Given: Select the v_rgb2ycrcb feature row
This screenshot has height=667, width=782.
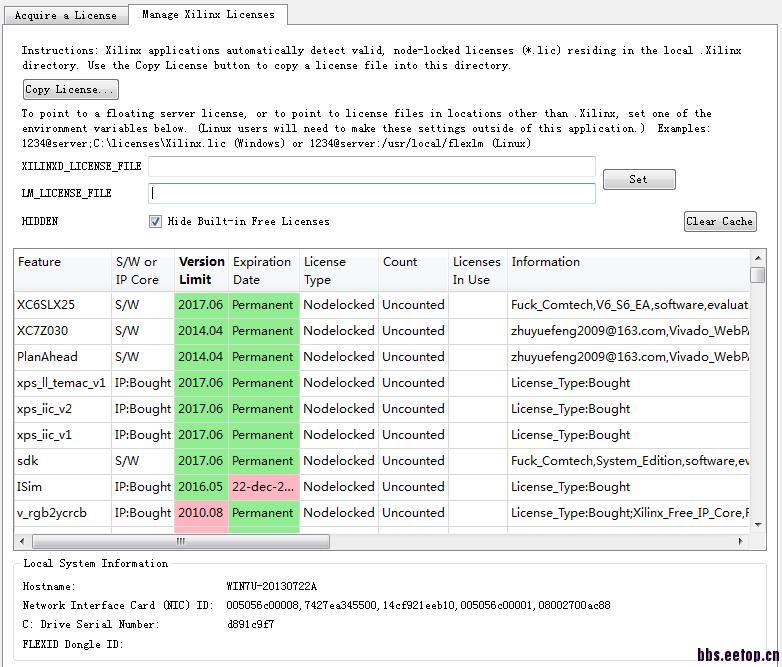Looking at the screenshot, I should coord(382,512).
